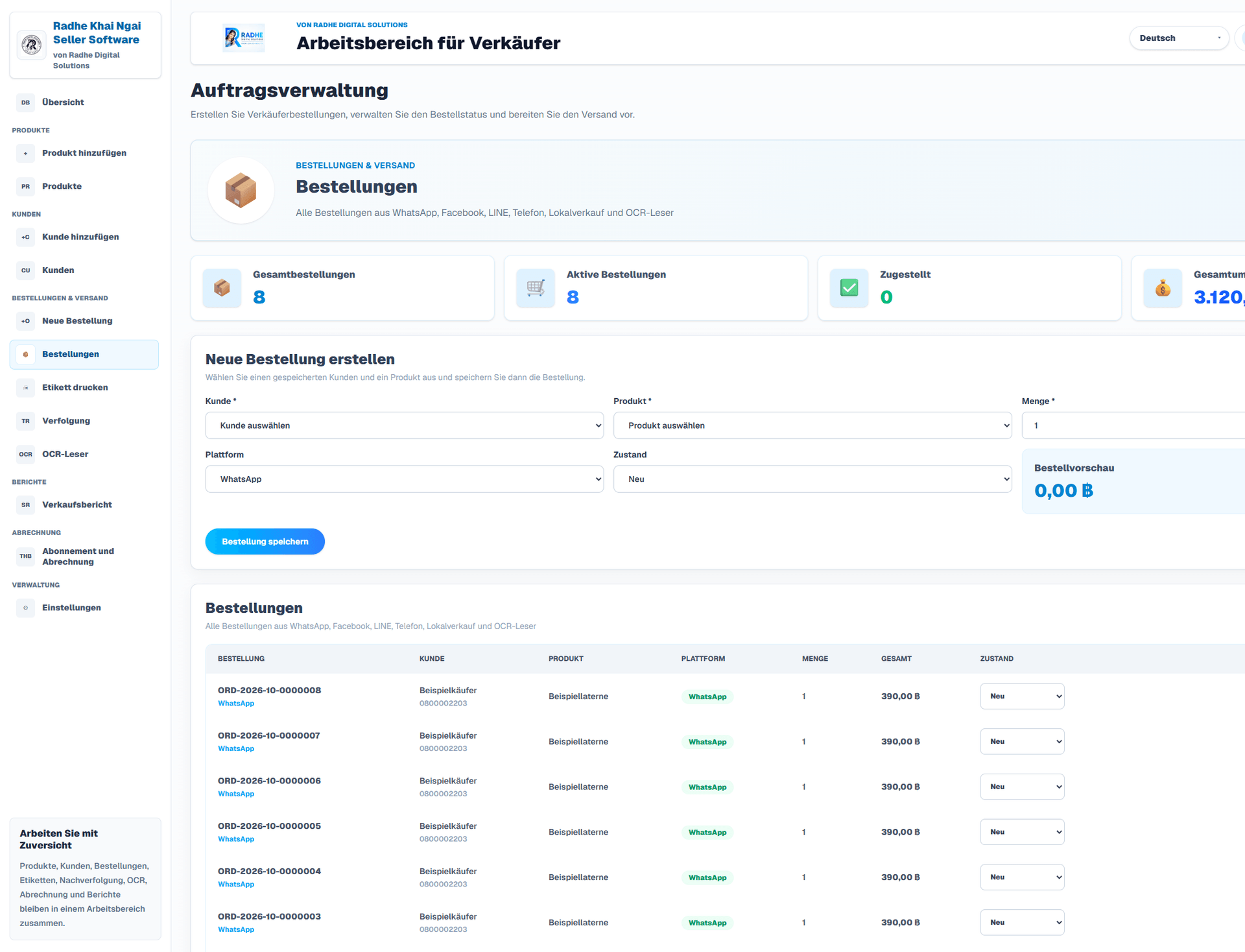Click the Bestellung speichern button
Viewport: 1245px width, 952px height.
point(265,541)
